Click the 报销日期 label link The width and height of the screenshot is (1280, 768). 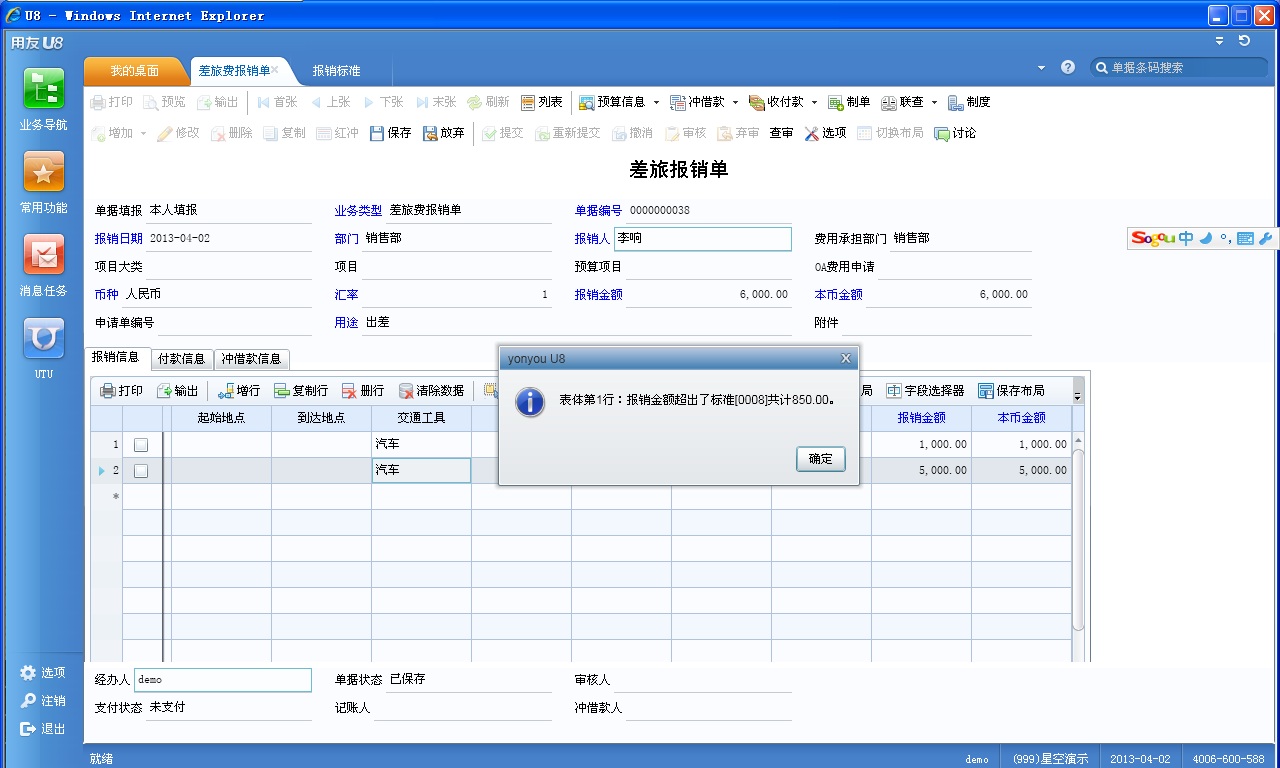pyautogui.click(x=119, y=239)
